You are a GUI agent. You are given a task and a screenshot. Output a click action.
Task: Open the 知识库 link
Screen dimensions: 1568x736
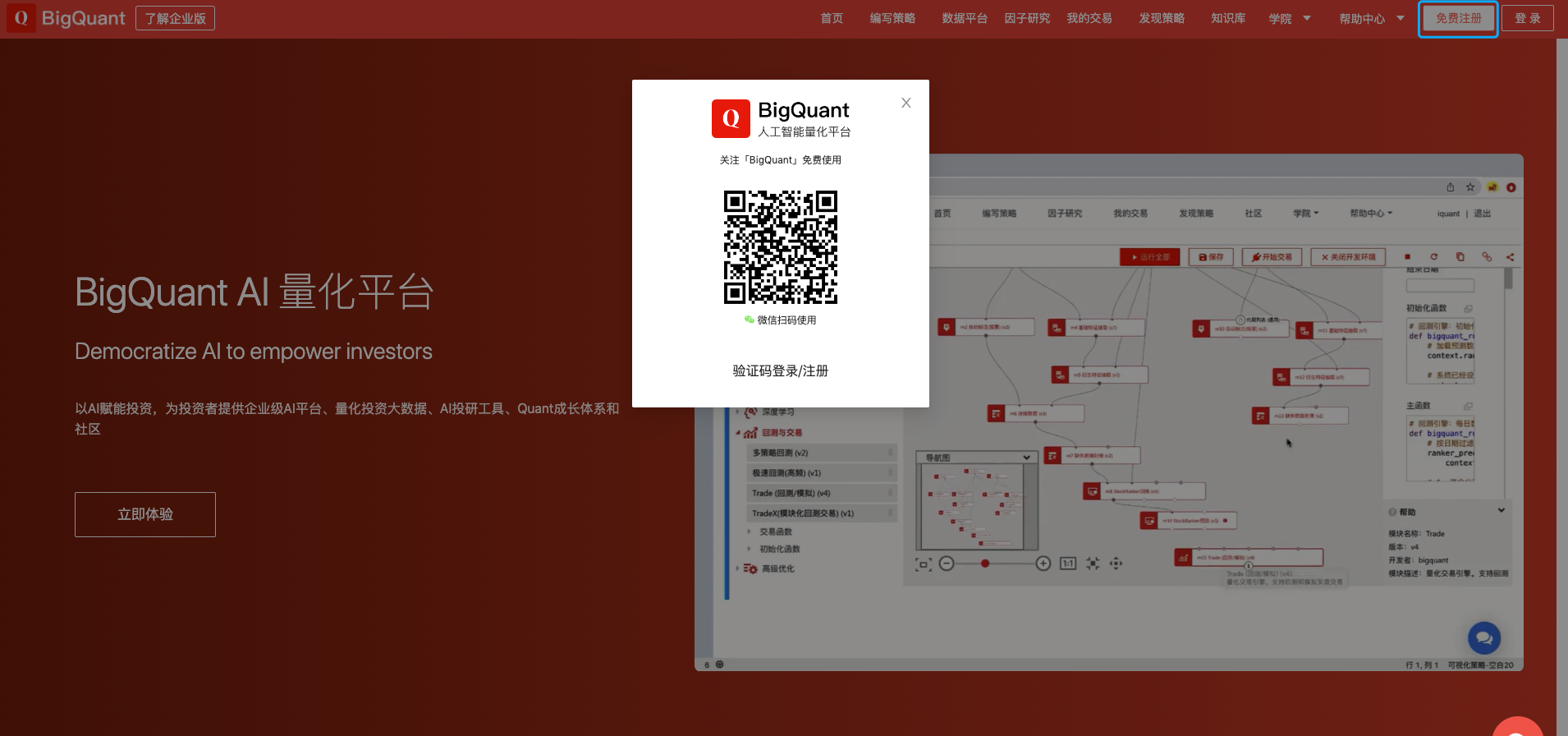(x=1228, y=18)
